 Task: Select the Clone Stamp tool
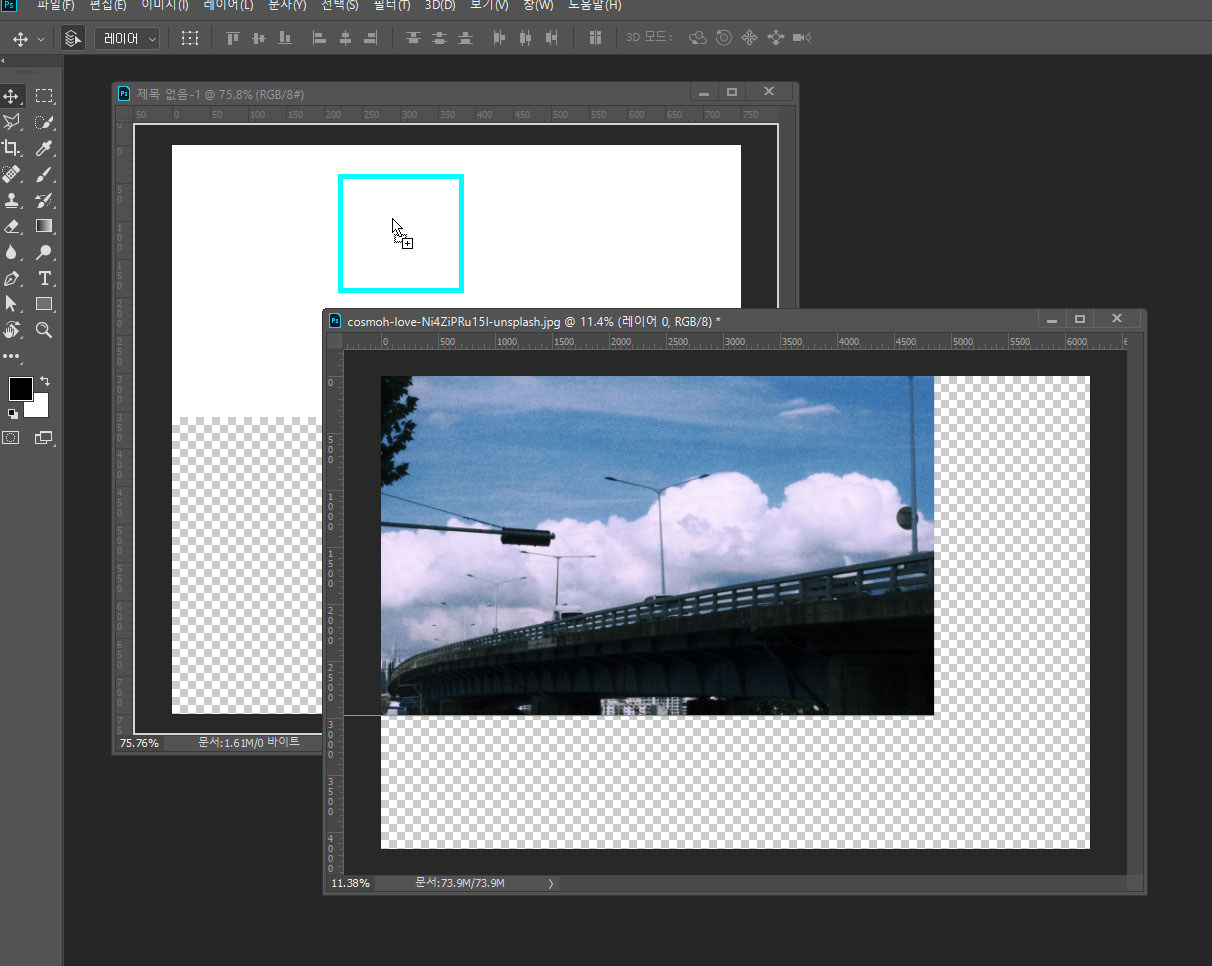12,200
